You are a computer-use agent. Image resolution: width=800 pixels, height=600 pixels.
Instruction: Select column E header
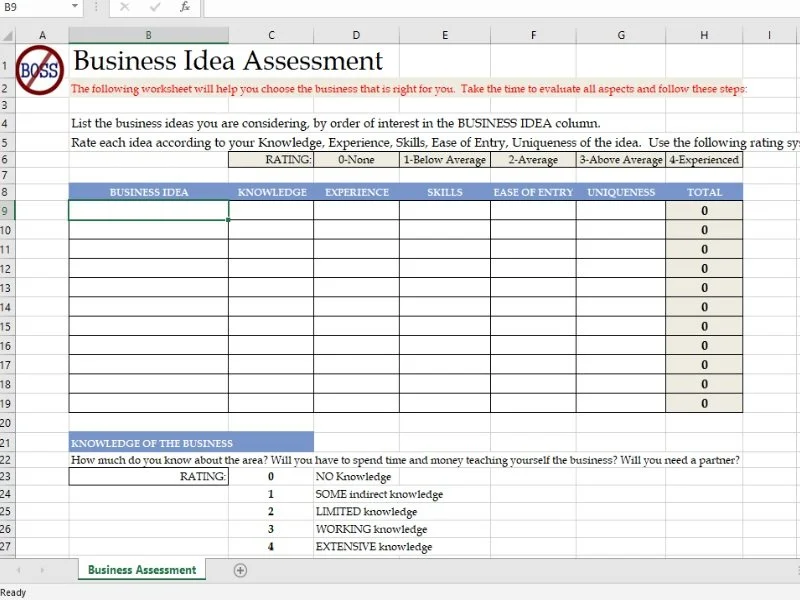[445, 35]
